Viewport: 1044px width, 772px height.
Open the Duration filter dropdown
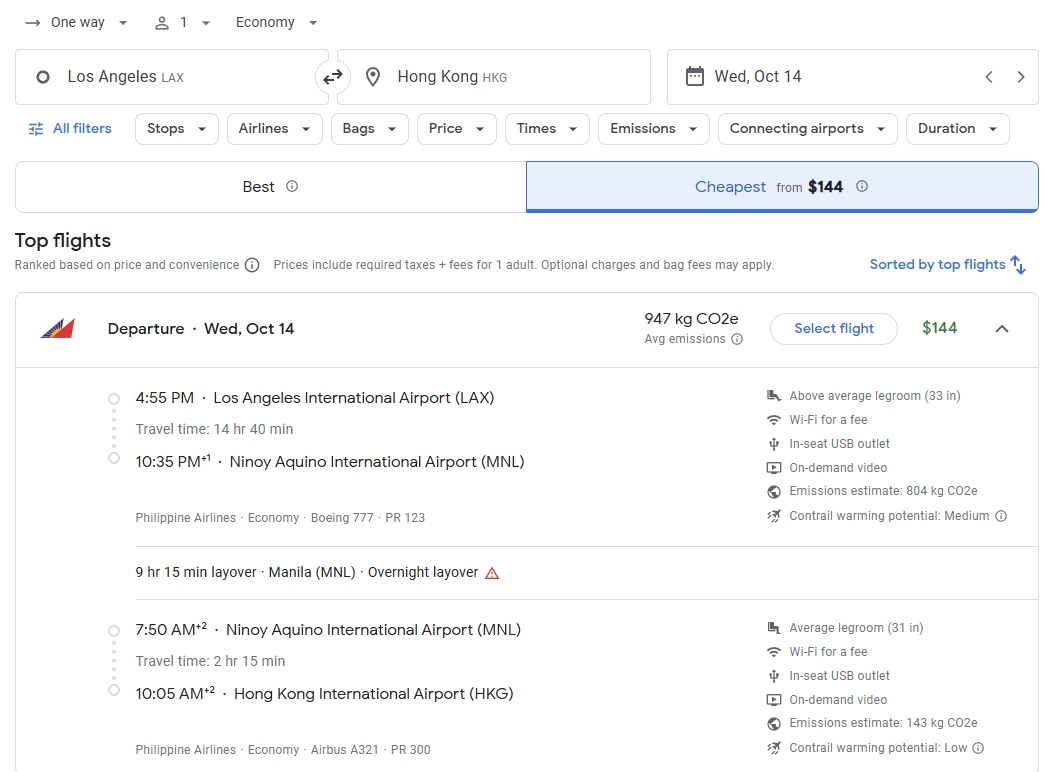tap(957, 129)
